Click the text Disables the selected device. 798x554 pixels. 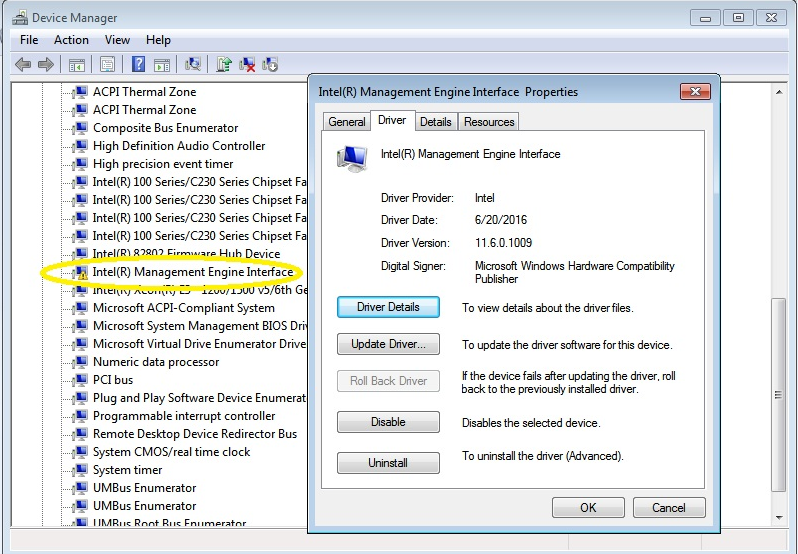click(531, 423)
